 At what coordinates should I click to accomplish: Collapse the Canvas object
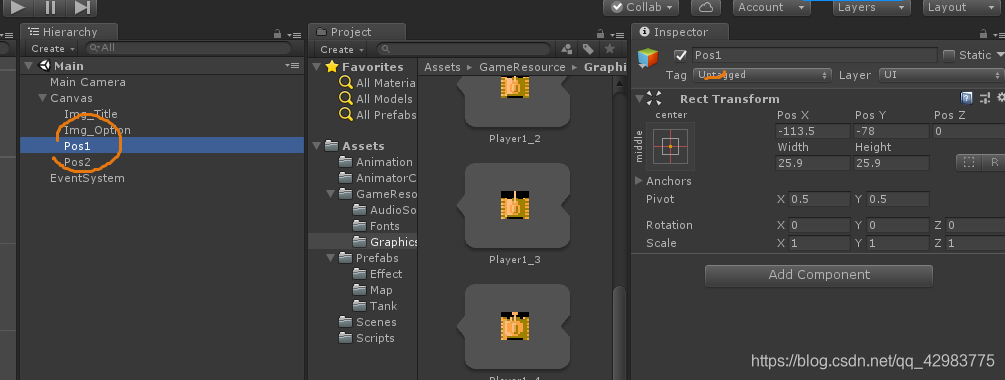pos(42,98)
